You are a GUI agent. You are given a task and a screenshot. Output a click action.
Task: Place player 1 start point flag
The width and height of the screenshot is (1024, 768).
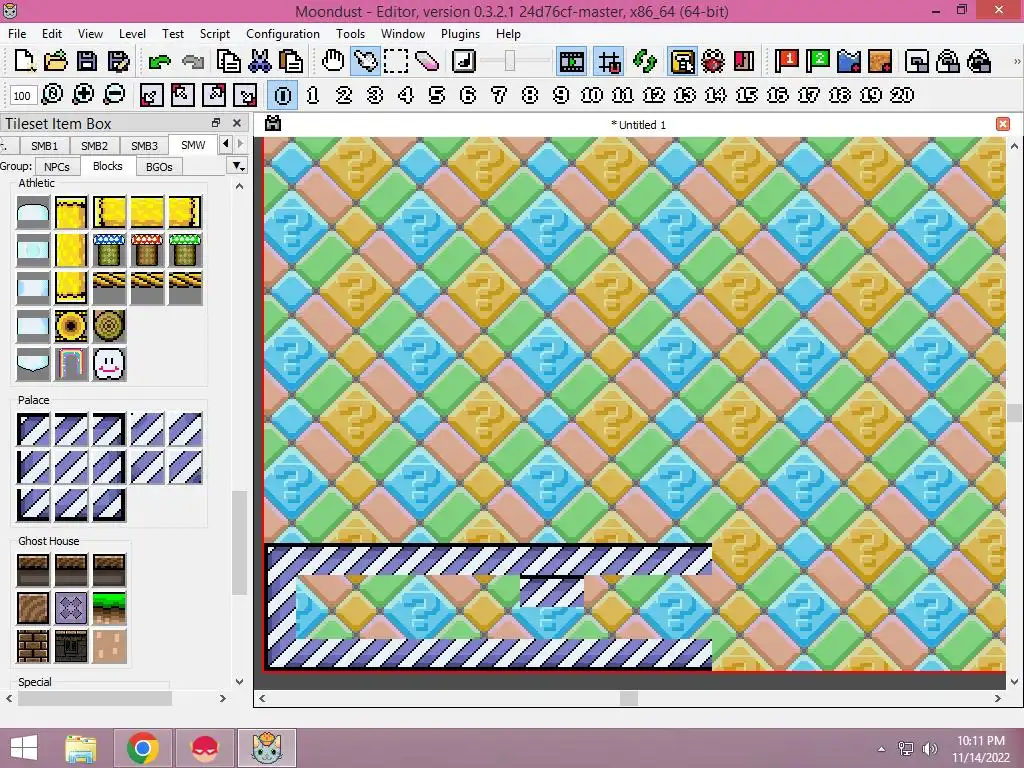click(786, 61)
